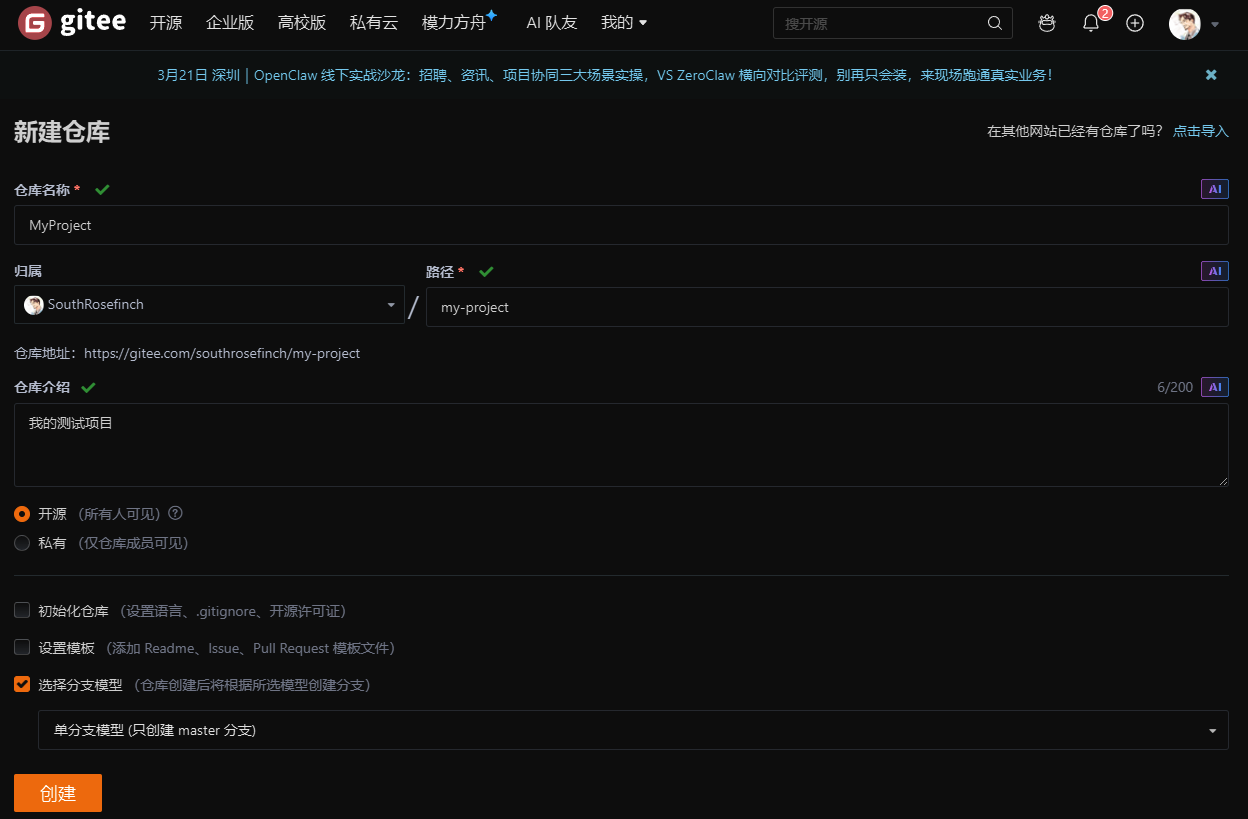Close the announcement banner
1248x819 pixels.
1211,75
